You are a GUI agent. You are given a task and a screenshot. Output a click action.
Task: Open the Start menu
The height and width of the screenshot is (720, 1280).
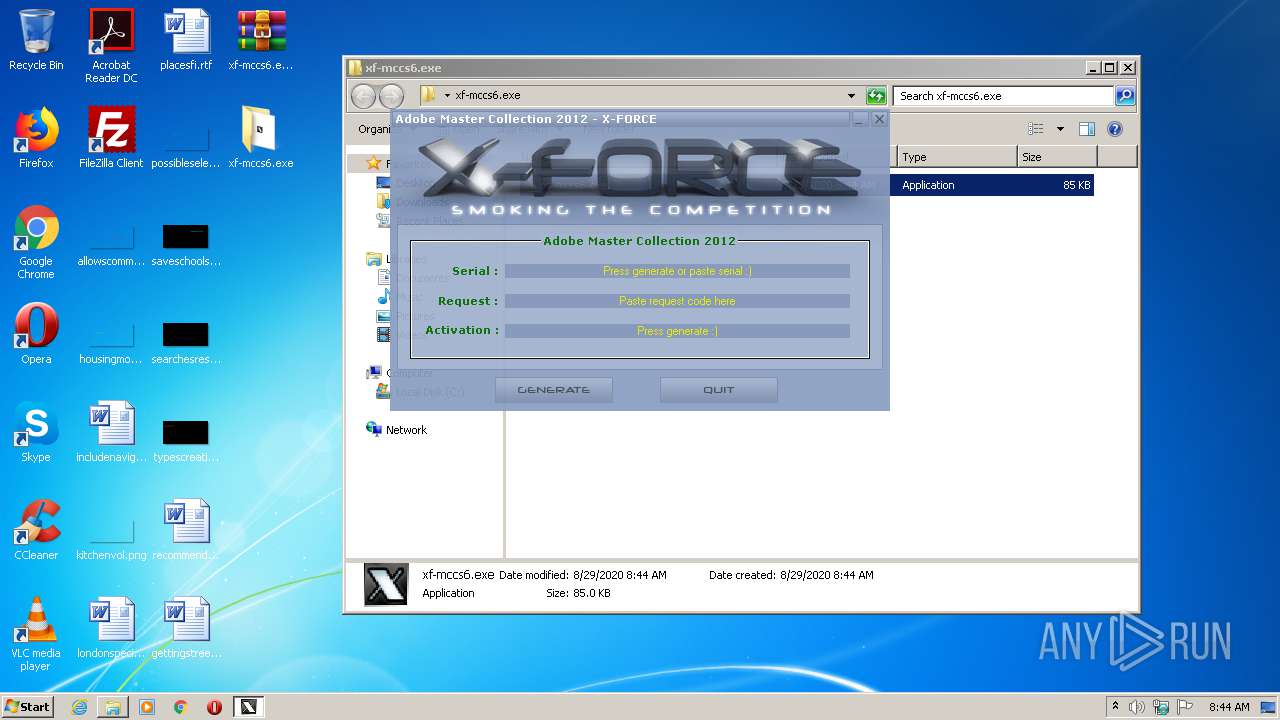pos(27,707)
